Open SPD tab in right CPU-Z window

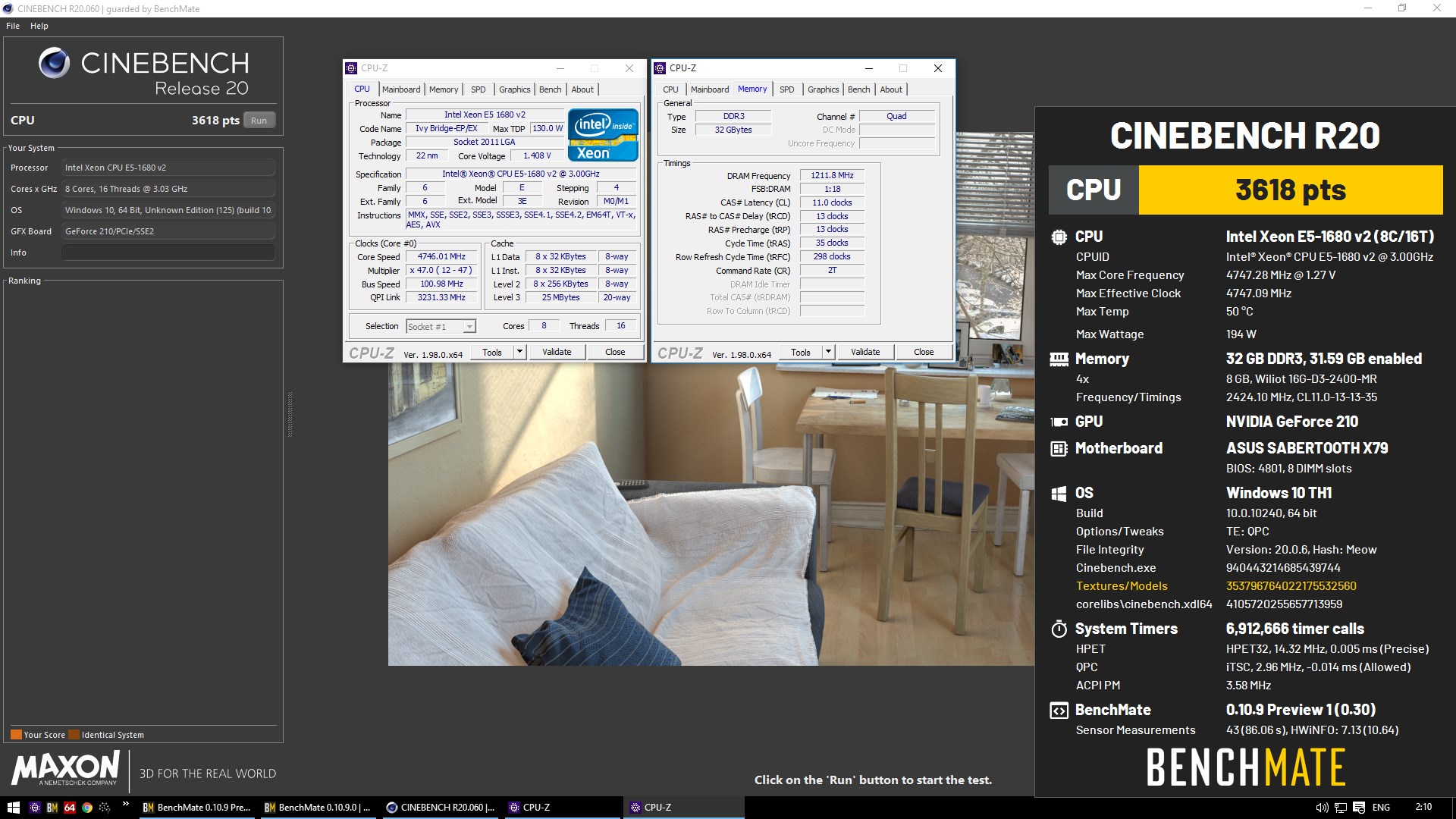(786, 89)
